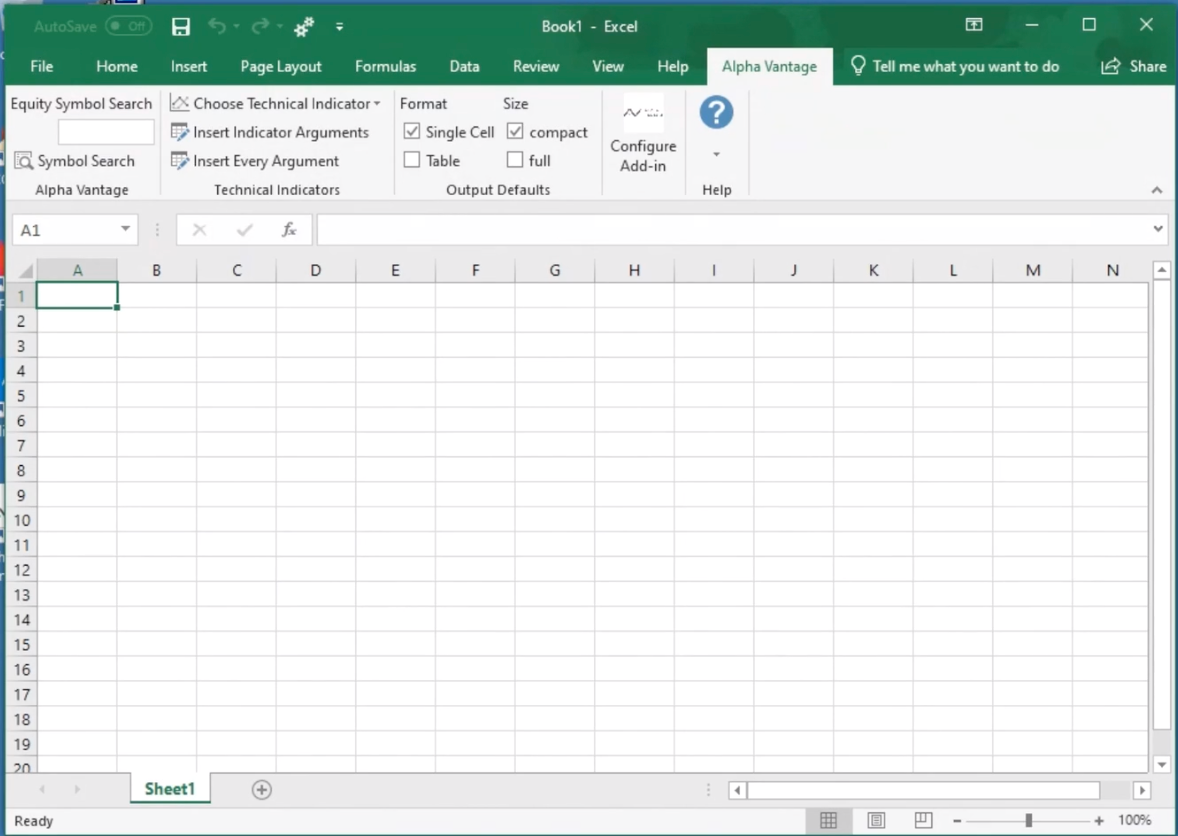
Task: Toggle AutoSave switch
Action: click(x=128, y=26)
